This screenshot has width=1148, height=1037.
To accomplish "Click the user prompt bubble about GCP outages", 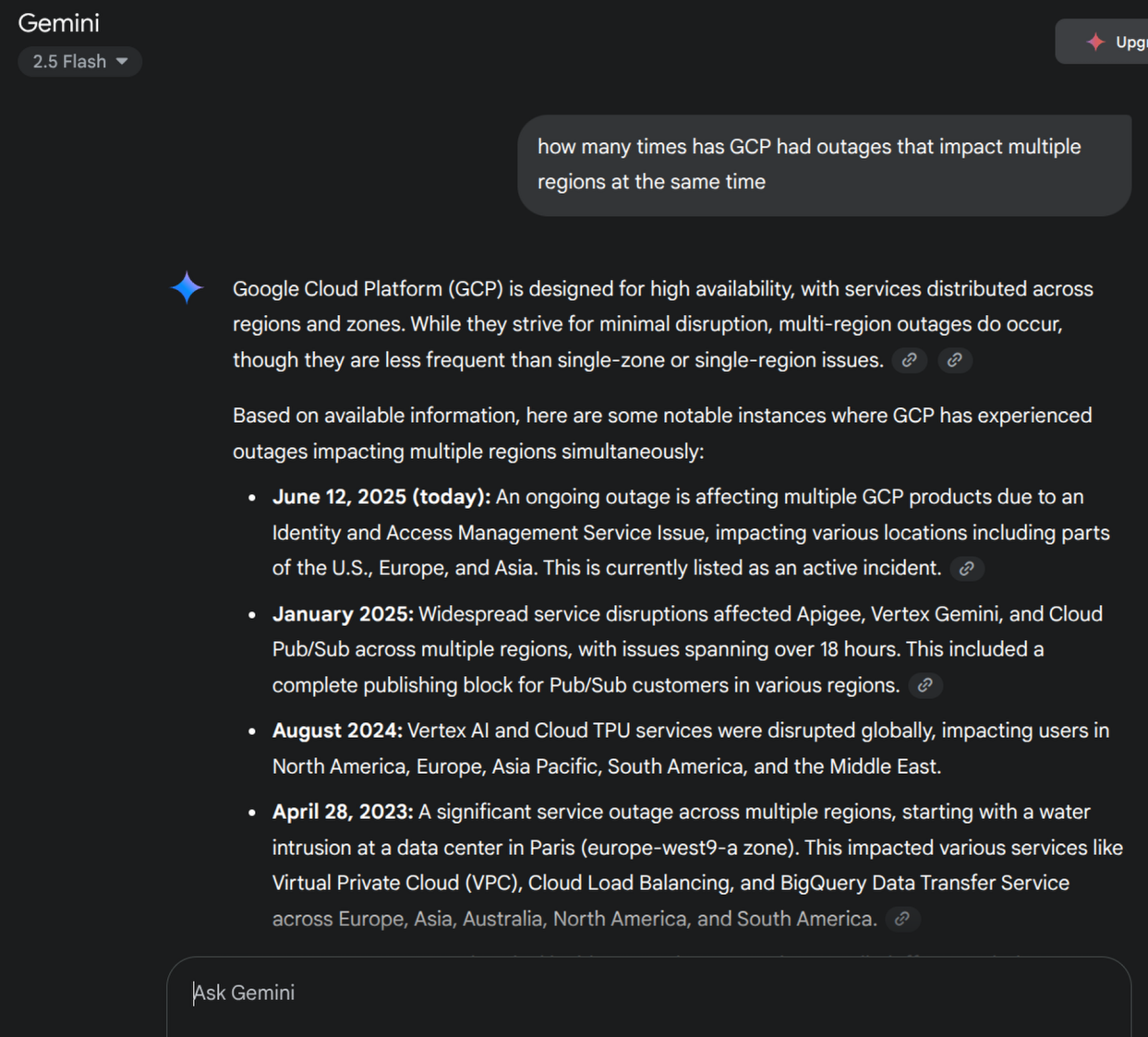I will pos(824,165).
